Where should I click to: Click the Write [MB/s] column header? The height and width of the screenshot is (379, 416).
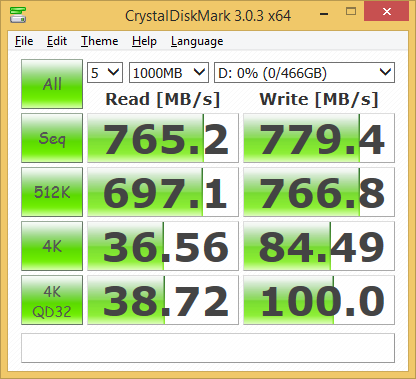coord(319,99)
